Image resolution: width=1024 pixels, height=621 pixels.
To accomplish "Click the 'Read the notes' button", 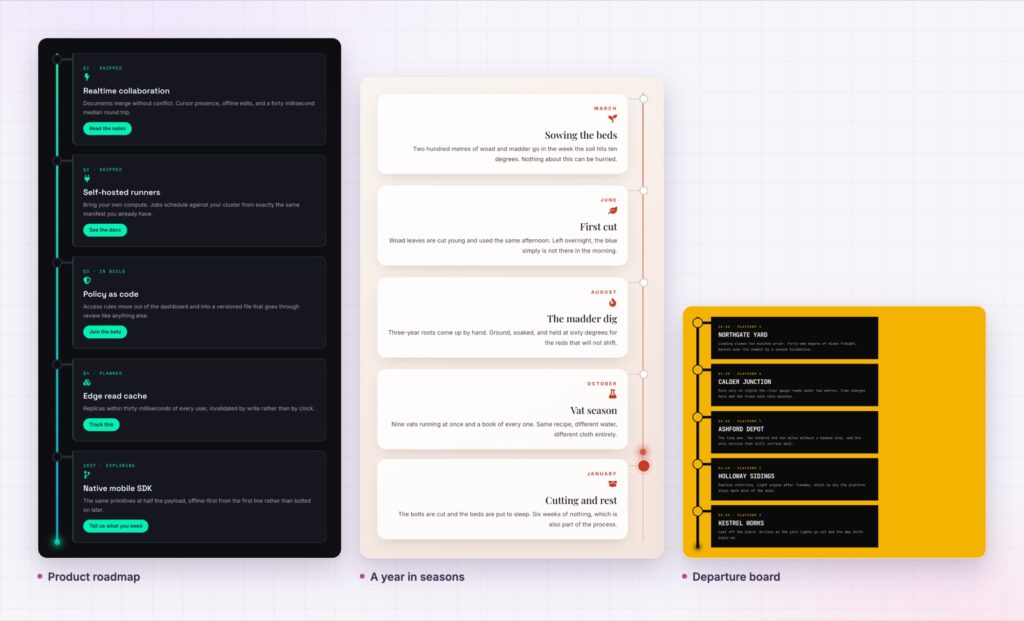I will [107, 129].
